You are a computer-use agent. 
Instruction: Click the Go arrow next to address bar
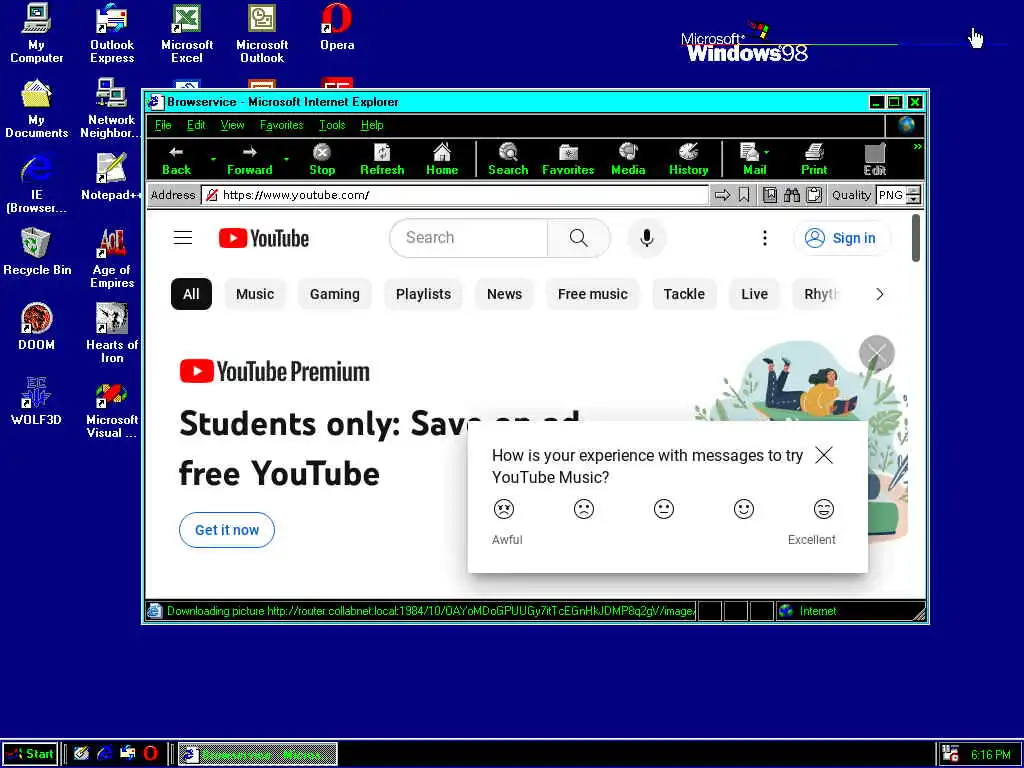pyautogui.click(x=722, y=195)
